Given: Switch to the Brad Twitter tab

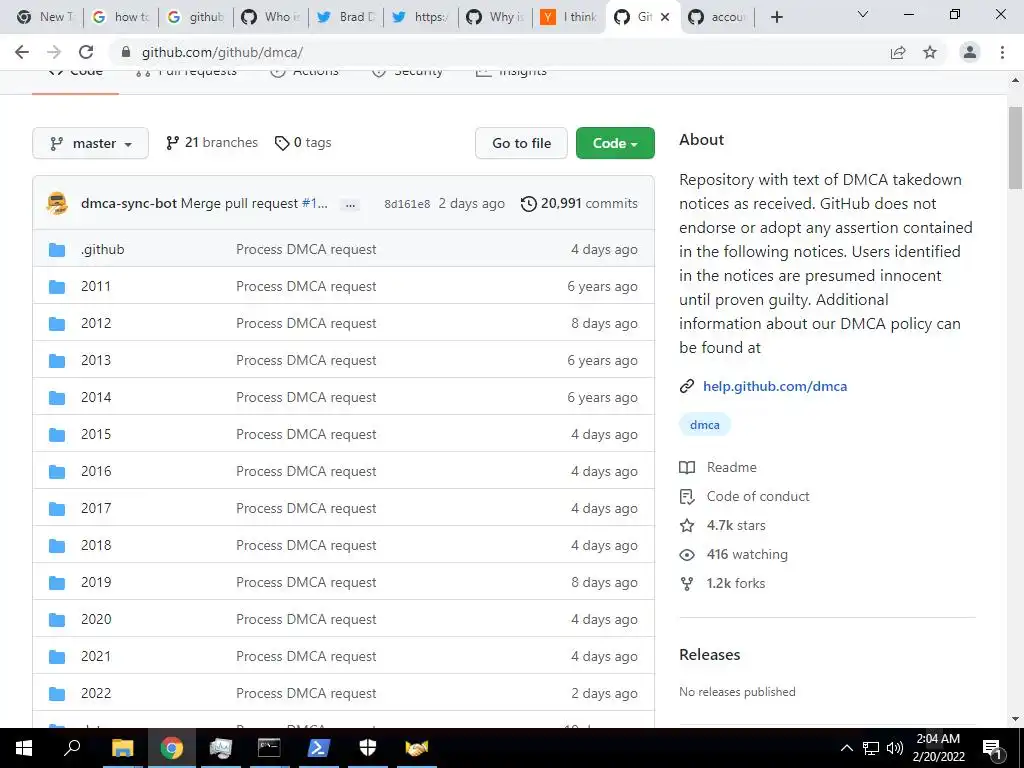Looking at the screenshot, I should tap(345, 17).
